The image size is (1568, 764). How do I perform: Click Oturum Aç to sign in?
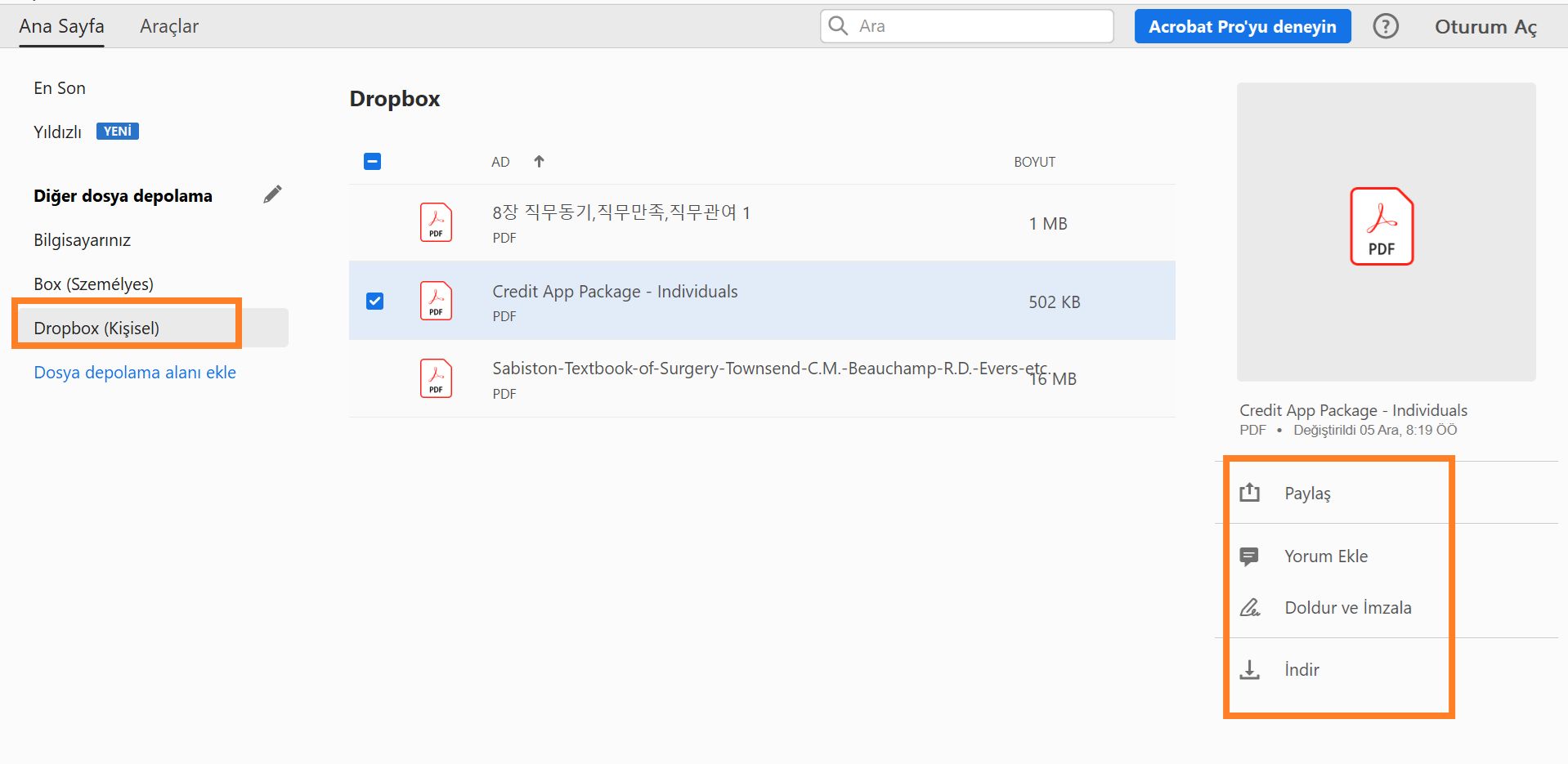1485,26
